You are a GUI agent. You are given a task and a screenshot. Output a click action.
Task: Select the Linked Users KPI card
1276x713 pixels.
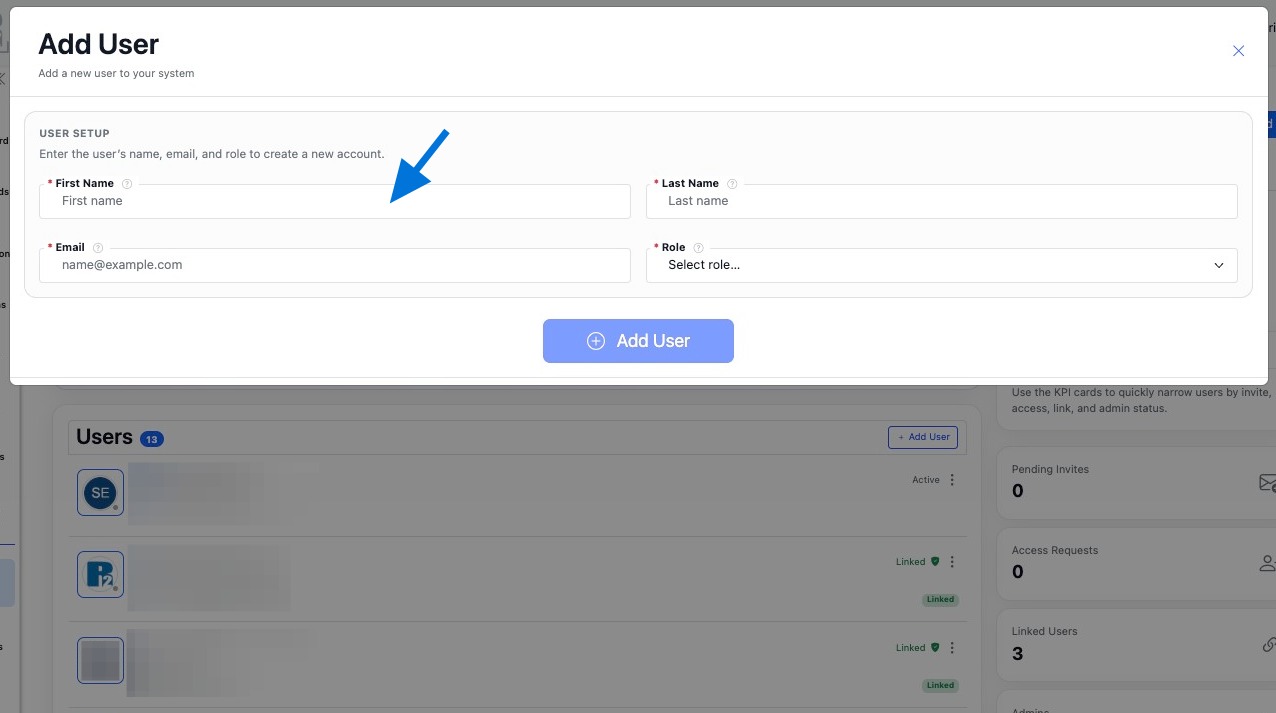tap(1137, 644)
